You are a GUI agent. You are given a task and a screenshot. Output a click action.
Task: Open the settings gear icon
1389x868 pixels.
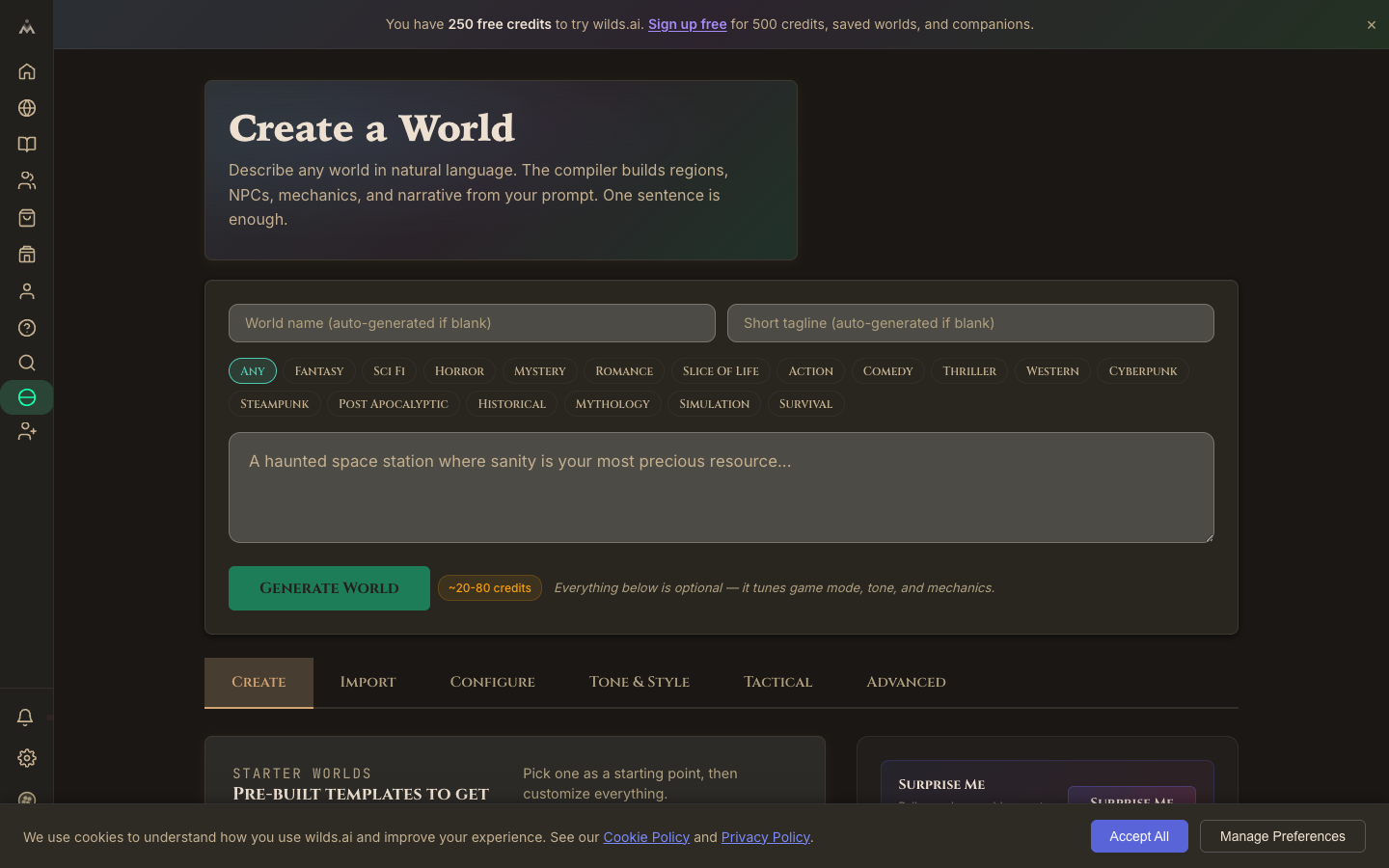click(27, 758)
